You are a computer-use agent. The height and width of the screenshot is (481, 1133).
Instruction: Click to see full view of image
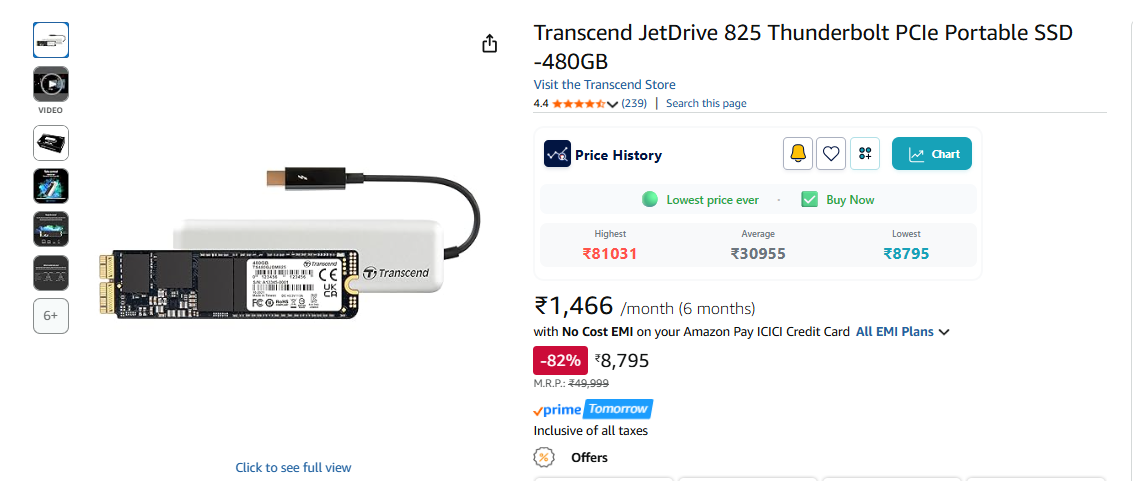pyautogui.click(x=293, y=467)
